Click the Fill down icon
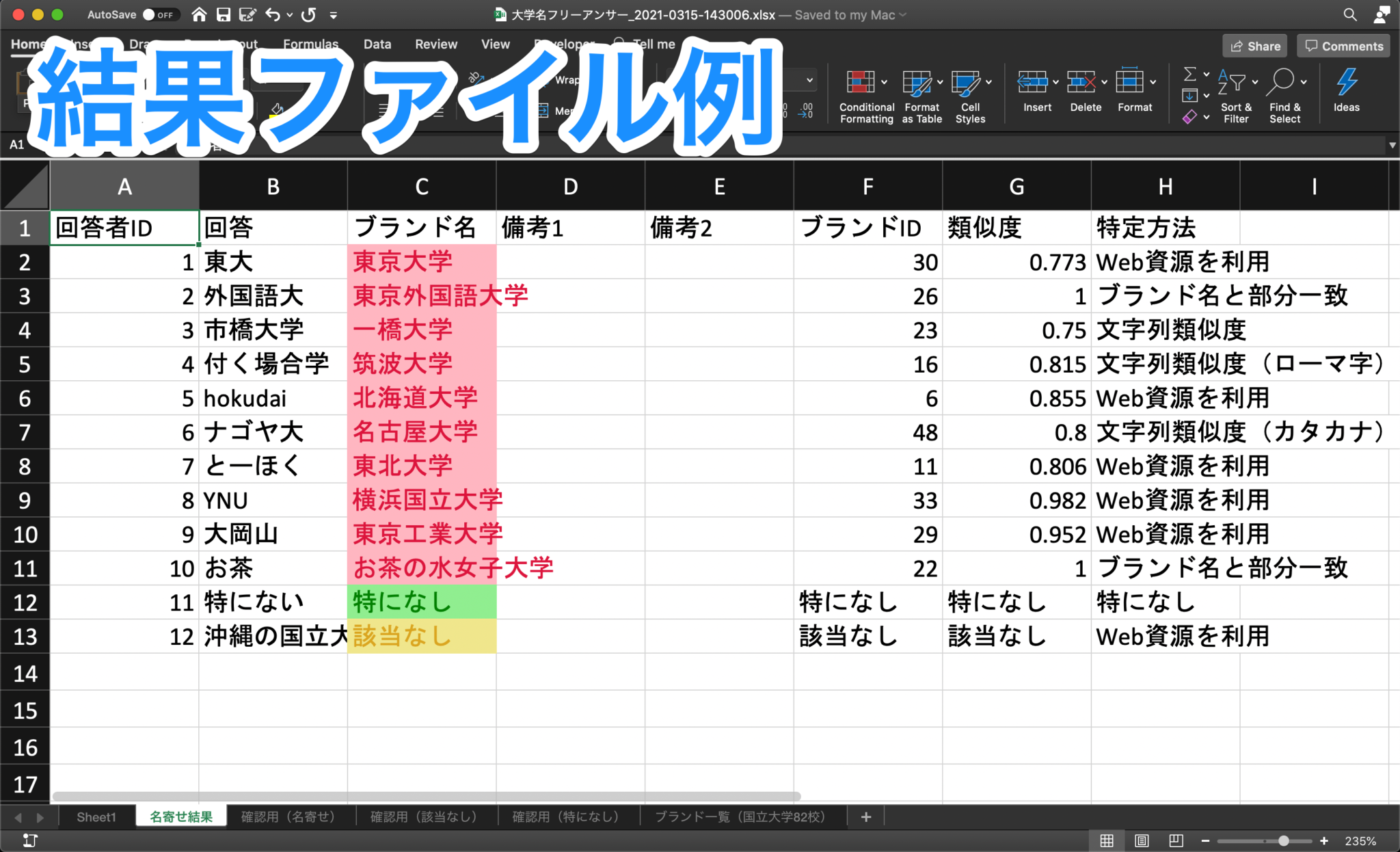This screenshot has width=1400, height=852. click(x=1190, y=95)
